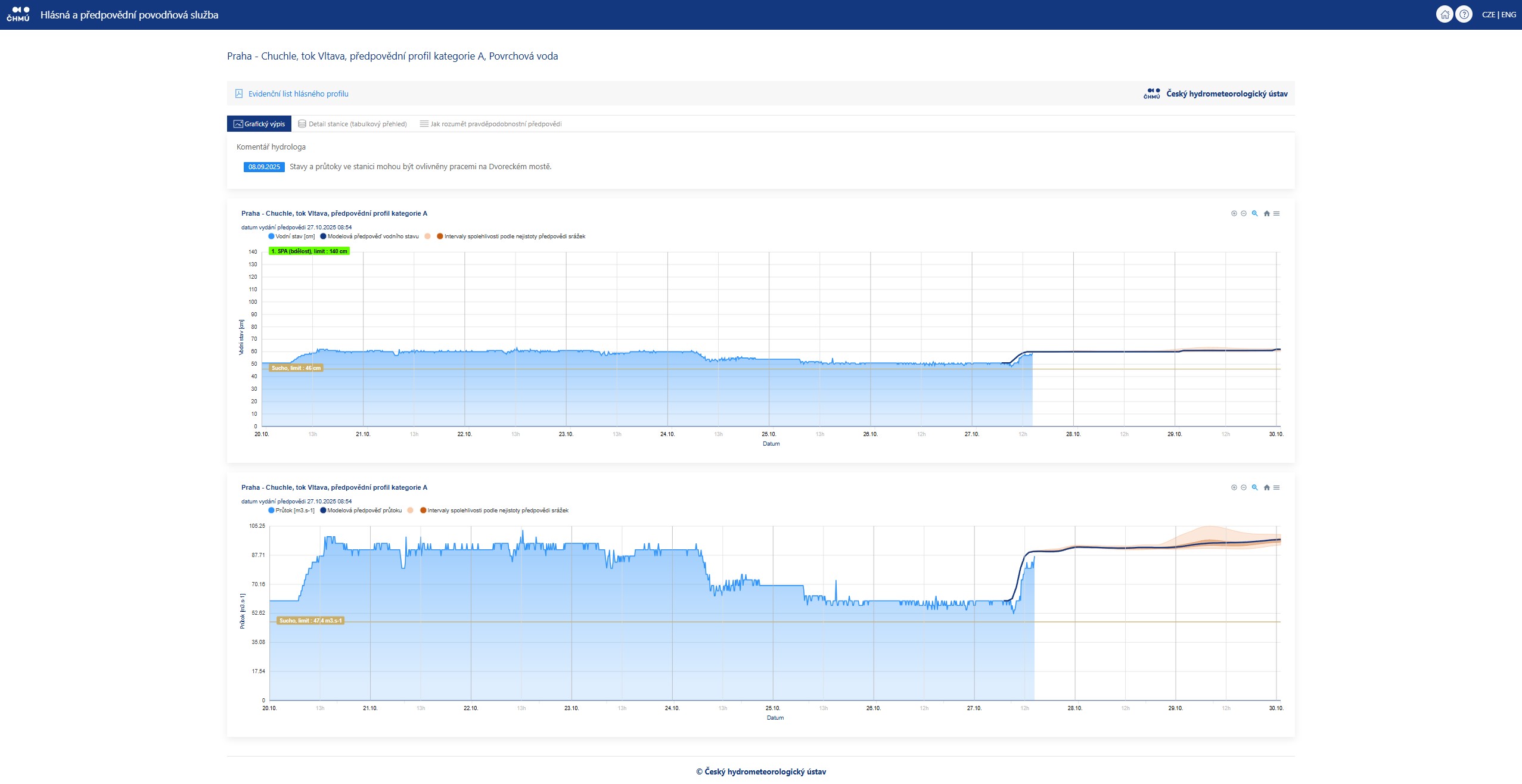Screen dimensions: 1522x784
Task: Reset zoom with home icon on upper chart
Action: coord(1266,213)
